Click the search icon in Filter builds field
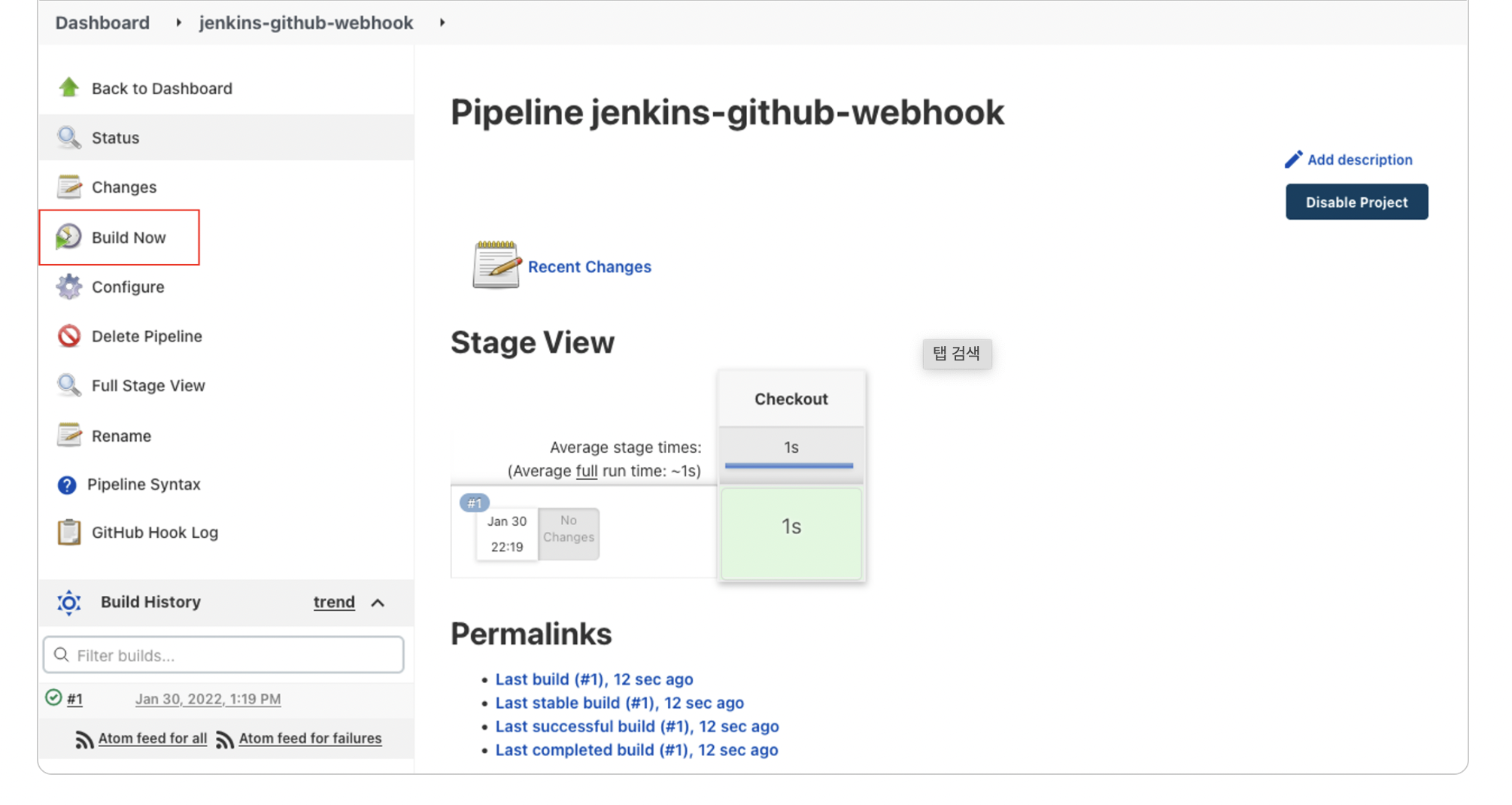The height and width of the screenshot is (805, 1512). [x=62, y=655]
